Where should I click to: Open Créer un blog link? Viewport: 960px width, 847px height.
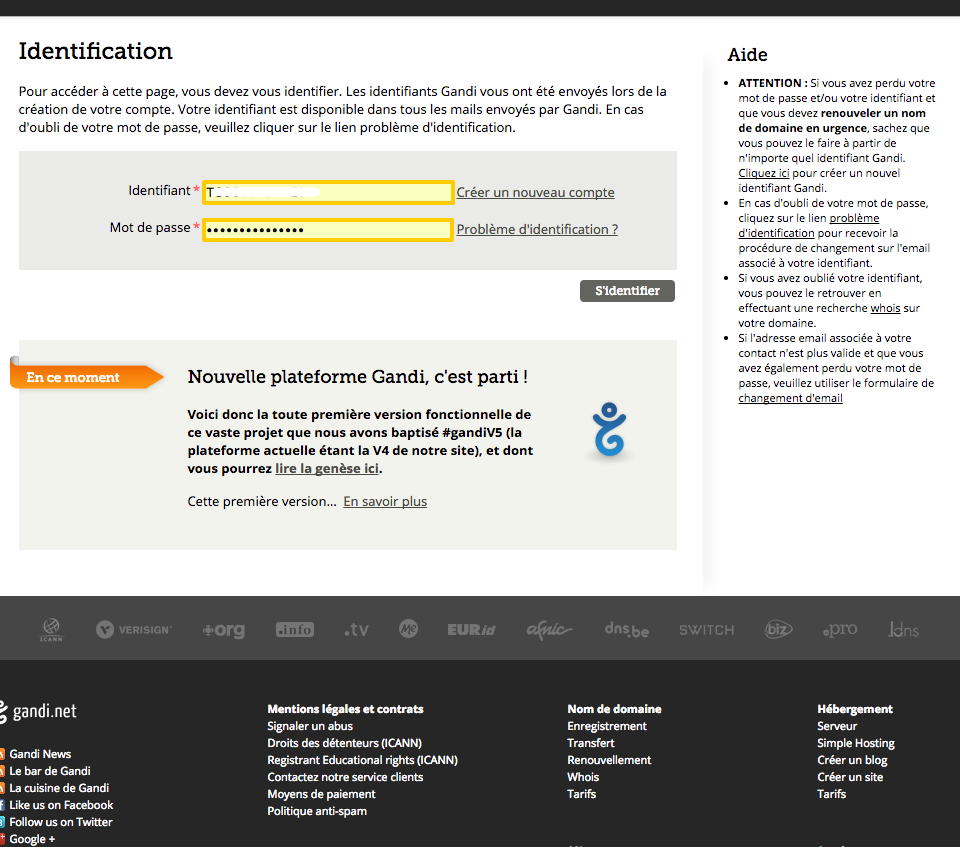pos(852,760)
